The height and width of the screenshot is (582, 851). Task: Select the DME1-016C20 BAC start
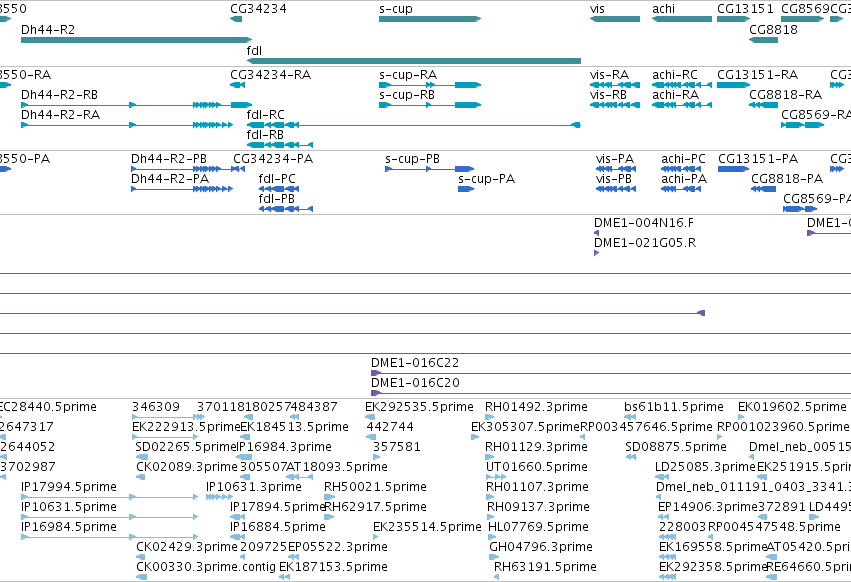376,393
